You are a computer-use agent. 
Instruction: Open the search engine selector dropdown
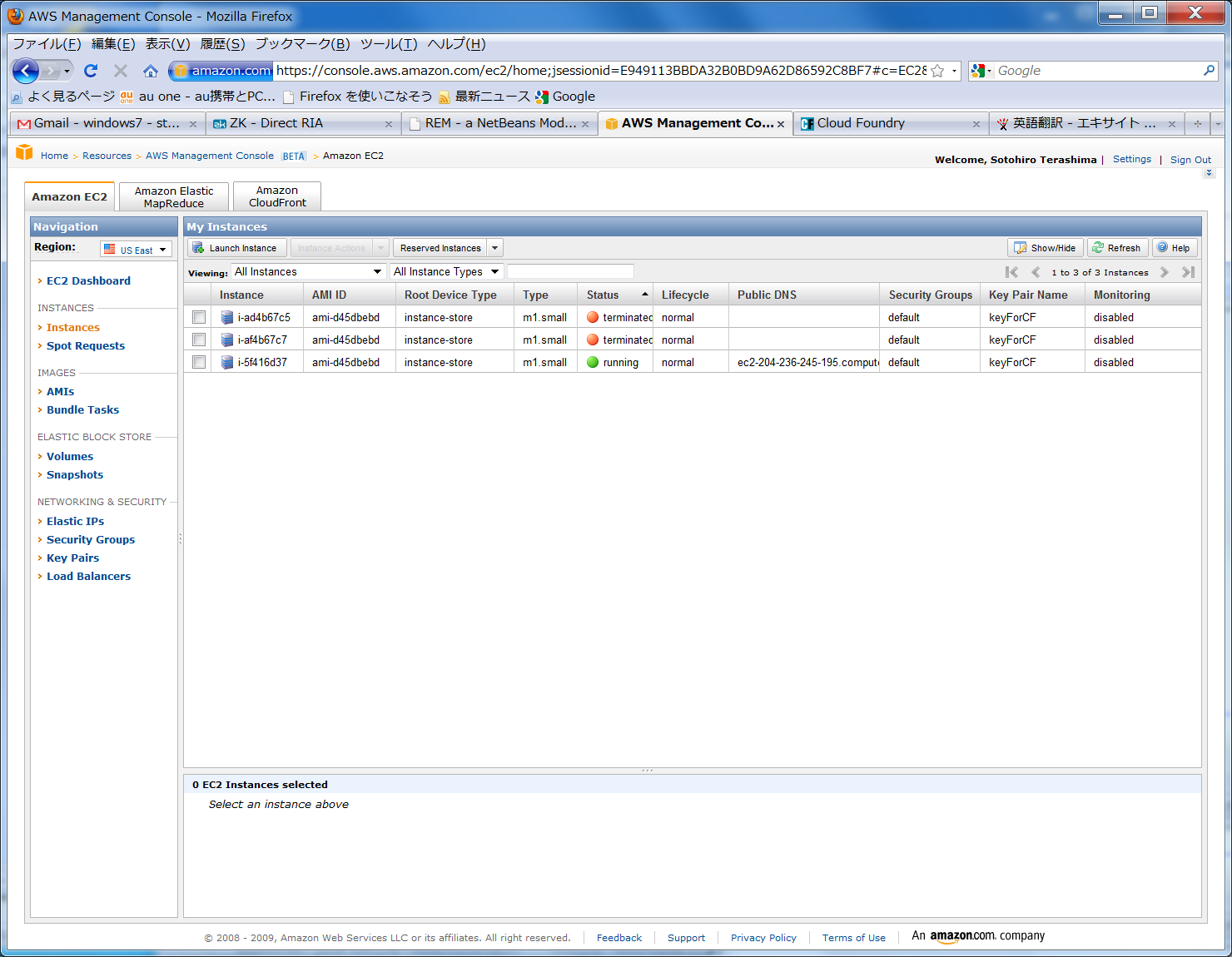tap(981, 71)
